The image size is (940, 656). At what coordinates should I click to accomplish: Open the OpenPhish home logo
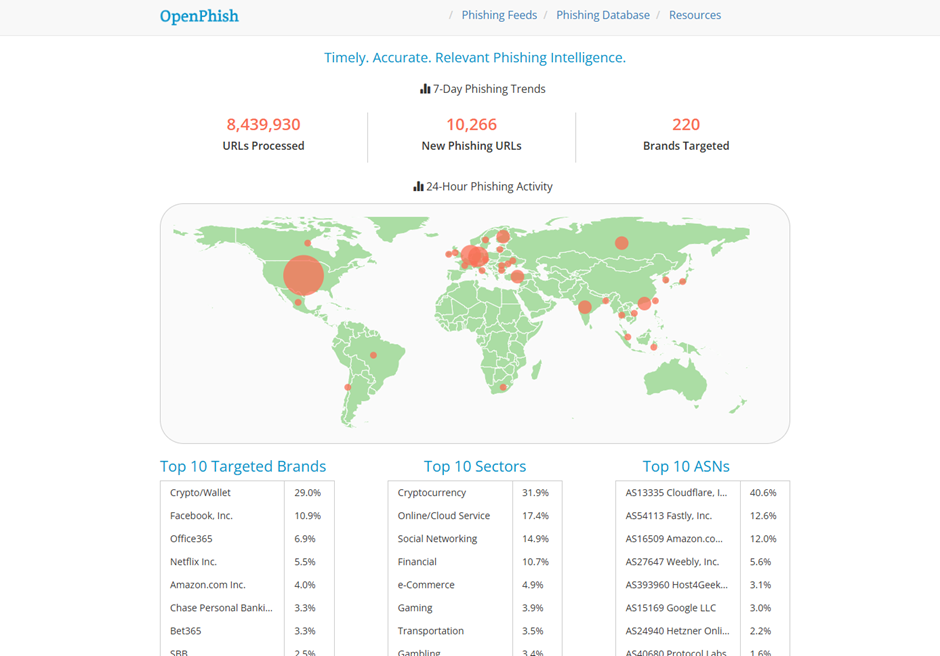pyautogui.click(x=199, y=16)
